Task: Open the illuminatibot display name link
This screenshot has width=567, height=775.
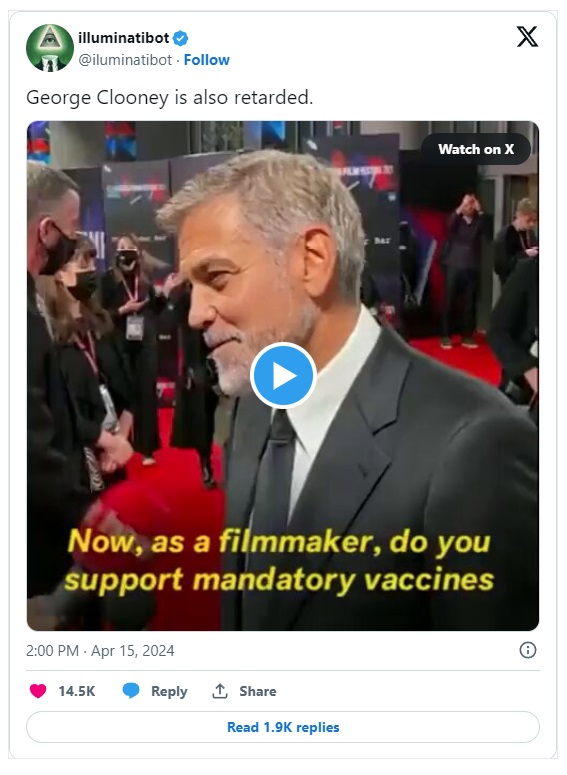Action: pos(124,38)
